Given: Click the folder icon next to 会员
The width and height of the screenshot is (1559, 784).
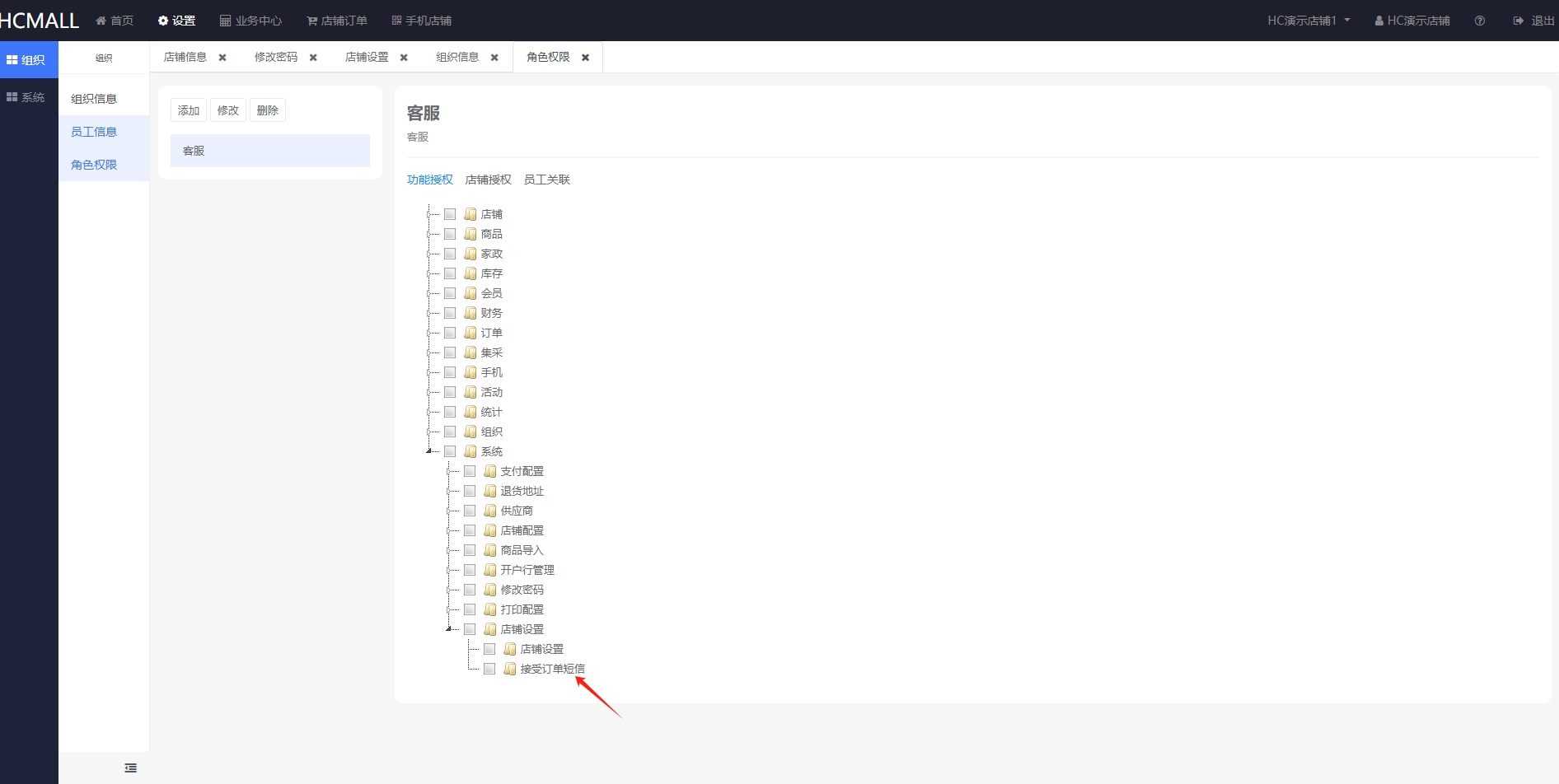Looking at the screenshot, I should point(471,293).
